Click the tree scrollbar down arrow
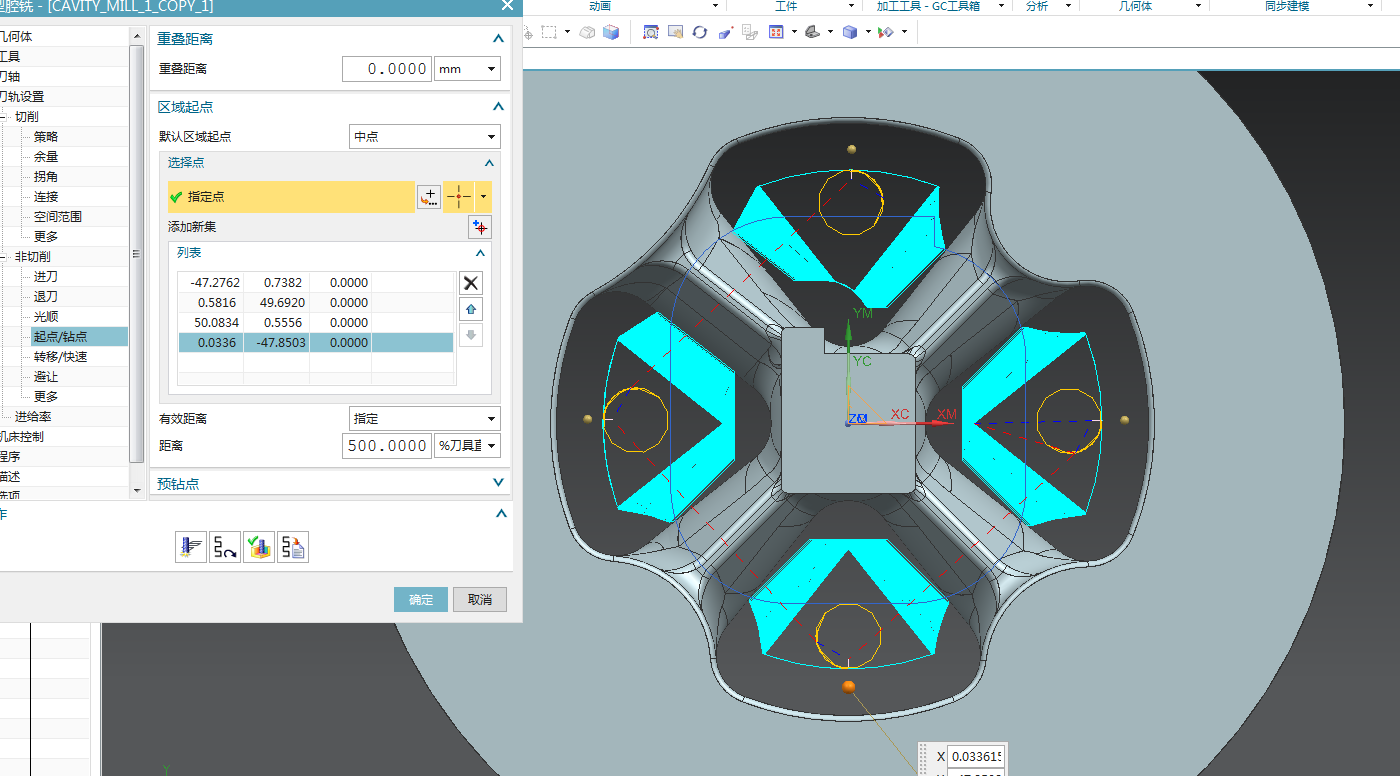Screen dimensions: 1400x776 [x=137, y=490]
